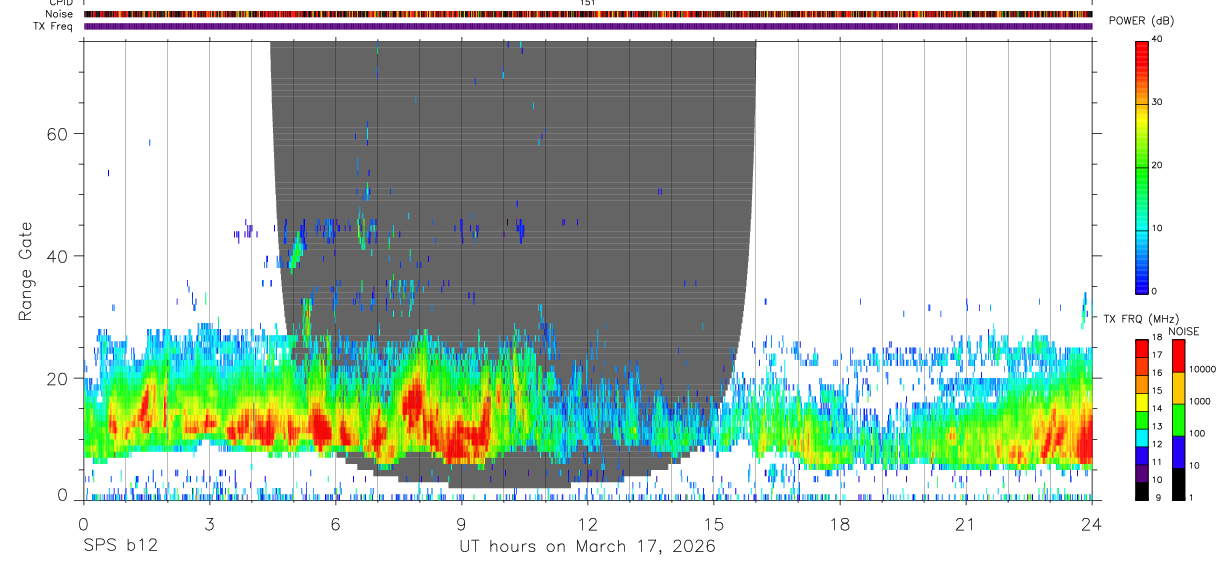This screenshot has height=567, width=1228.
Task: Click the yellow 1000 noise level swatch
Action: point(1178,387)
